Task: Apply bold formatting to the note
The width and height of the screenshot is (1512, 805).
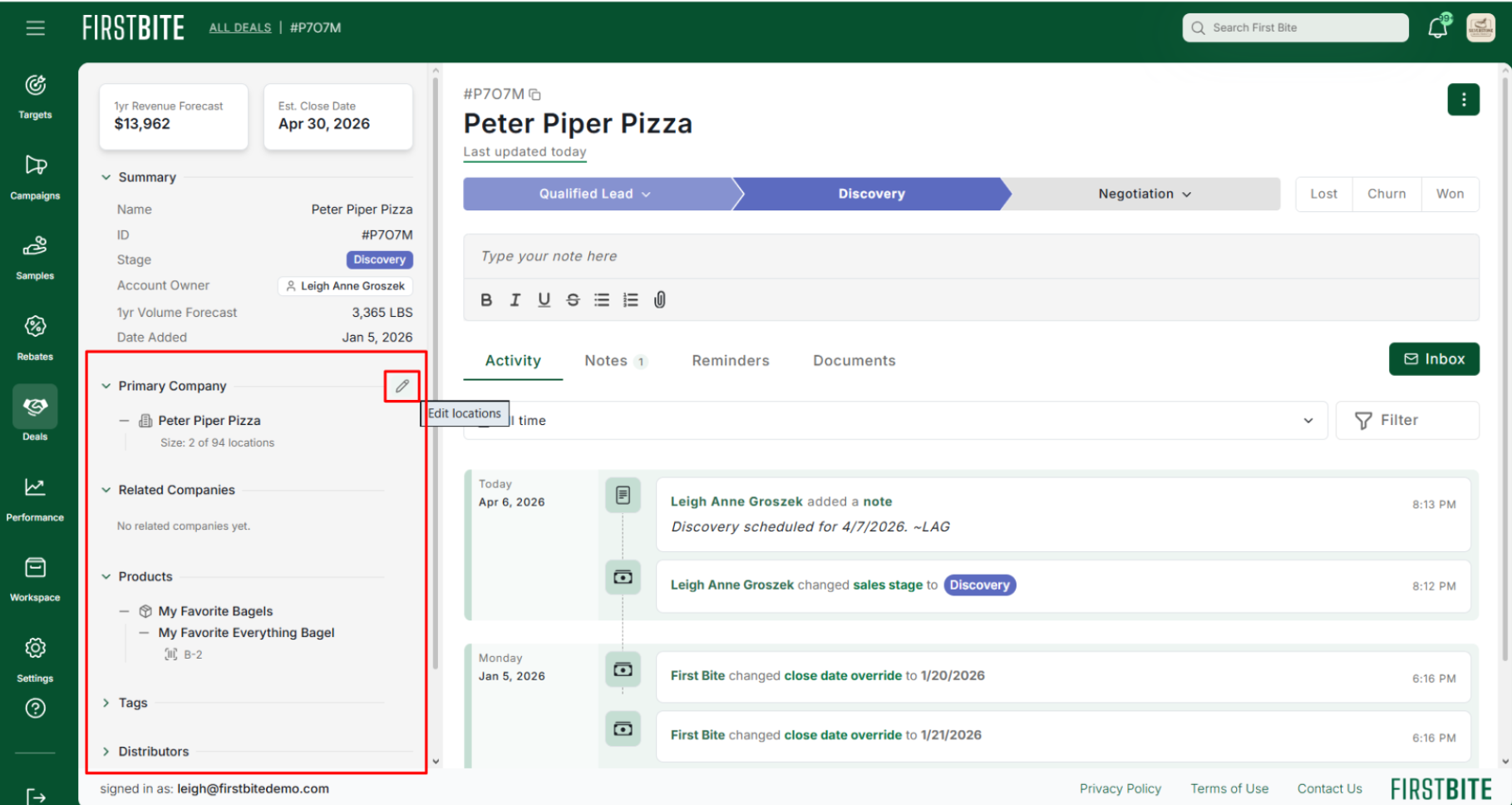Action: click(x=486, y=300)
